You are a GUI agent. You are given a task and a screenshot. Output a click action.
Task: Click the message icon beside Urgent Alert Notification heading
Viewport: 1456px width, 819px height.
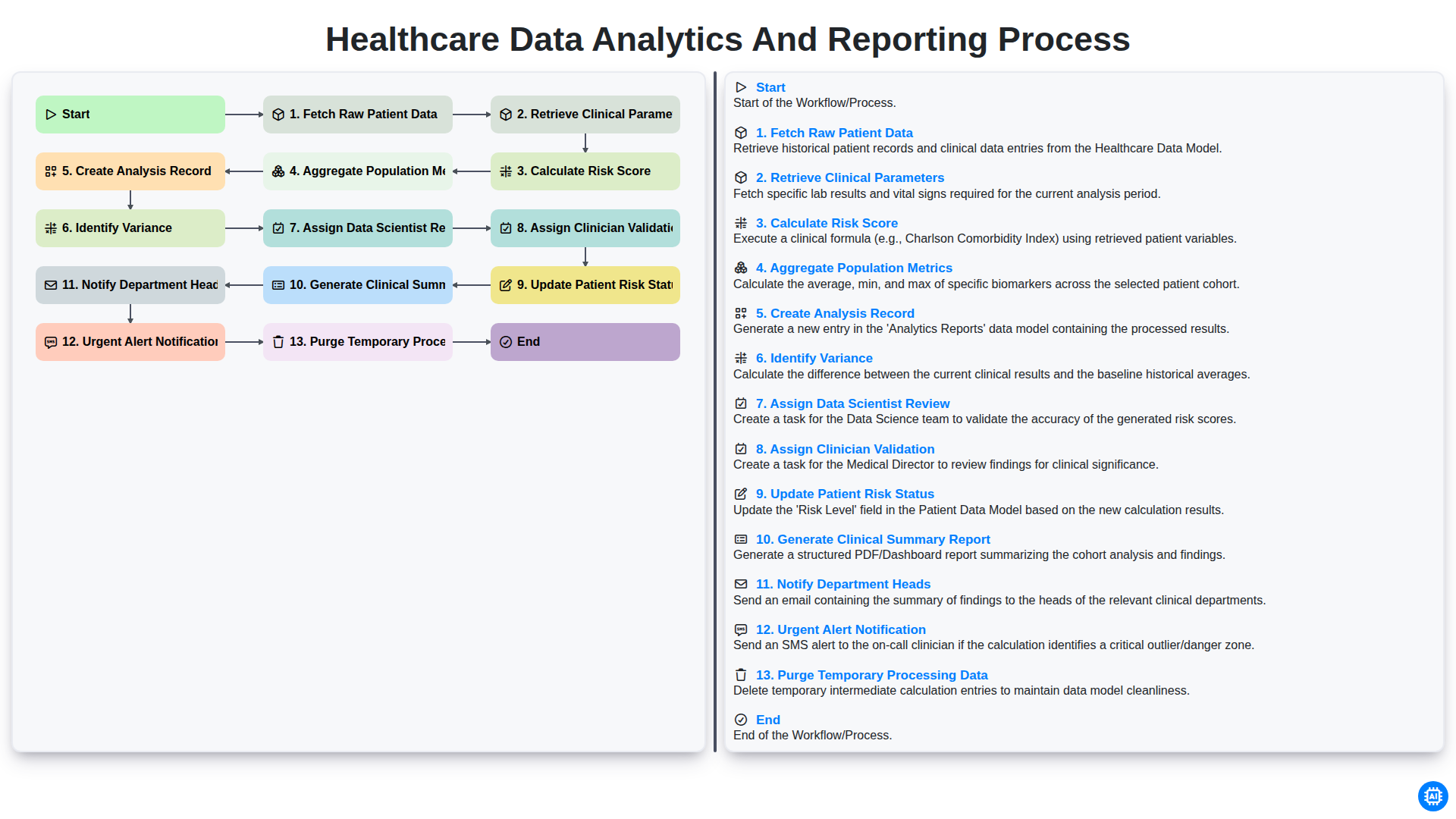click(741, 629)
